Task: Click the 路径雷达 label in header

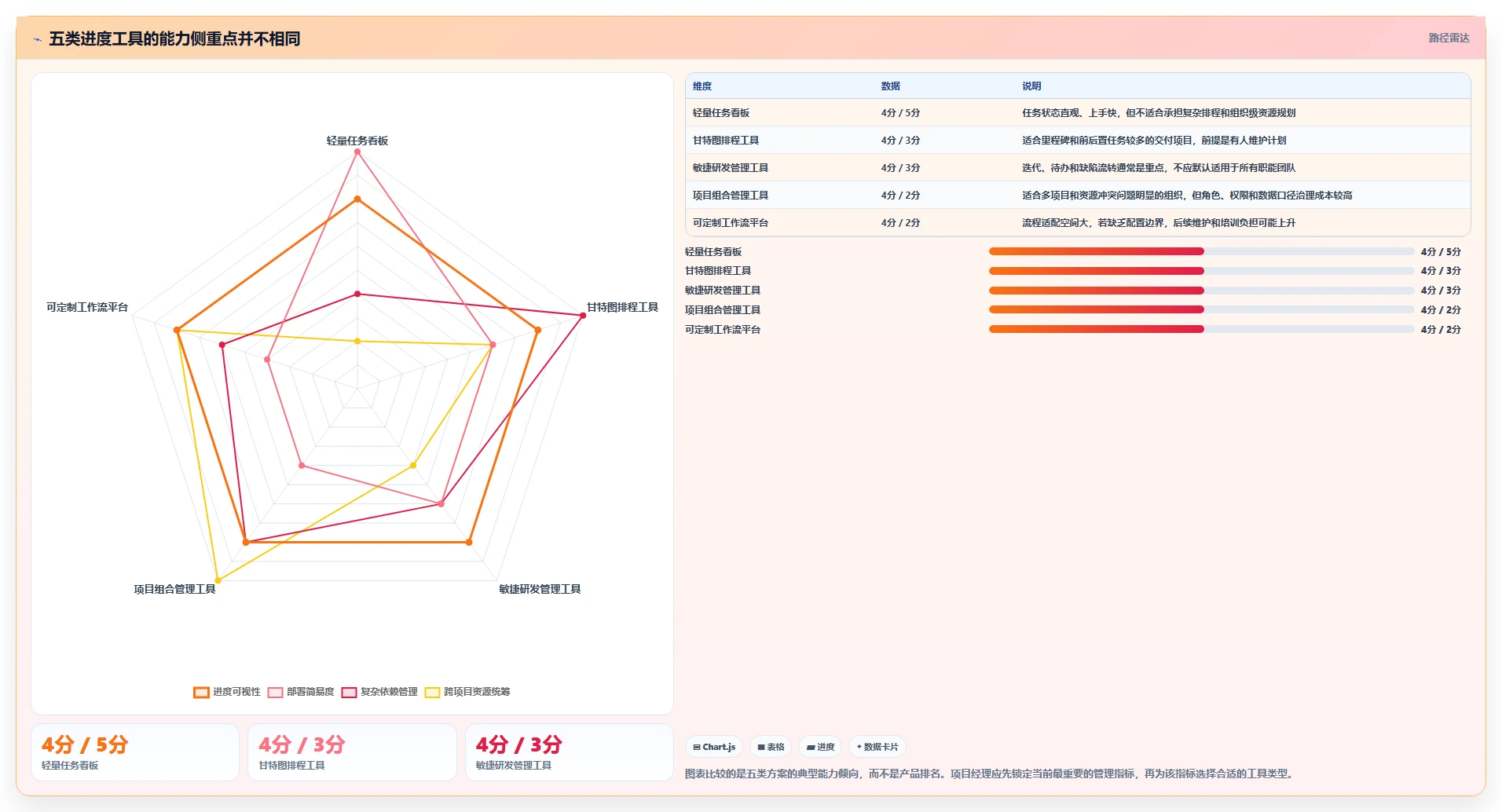Action: pyautogui.click(x=1449, y=38)
